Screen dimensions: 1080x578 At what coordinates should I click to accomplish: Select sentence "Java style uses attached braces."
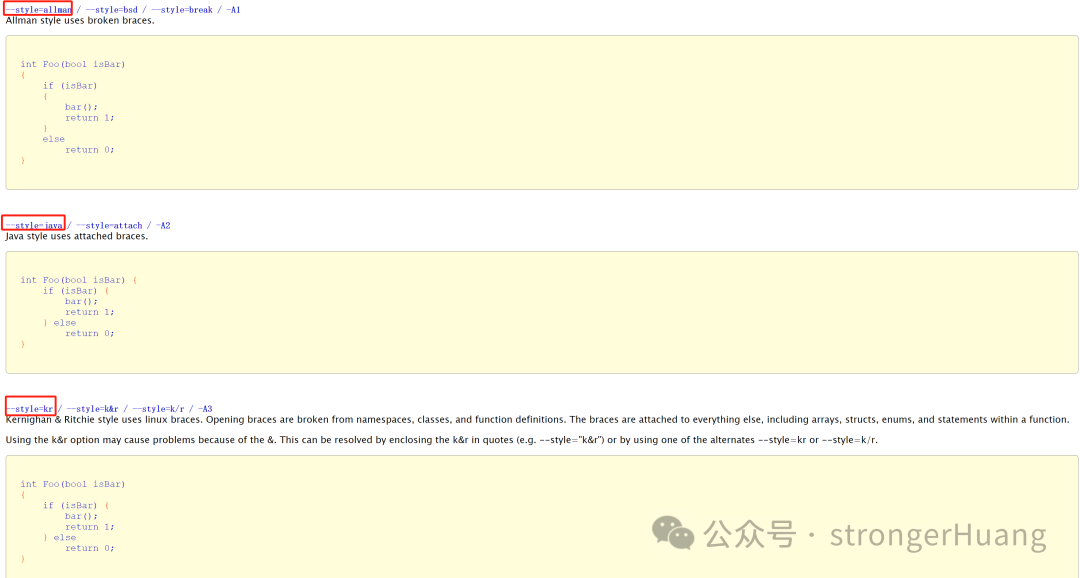pos(76,236)
